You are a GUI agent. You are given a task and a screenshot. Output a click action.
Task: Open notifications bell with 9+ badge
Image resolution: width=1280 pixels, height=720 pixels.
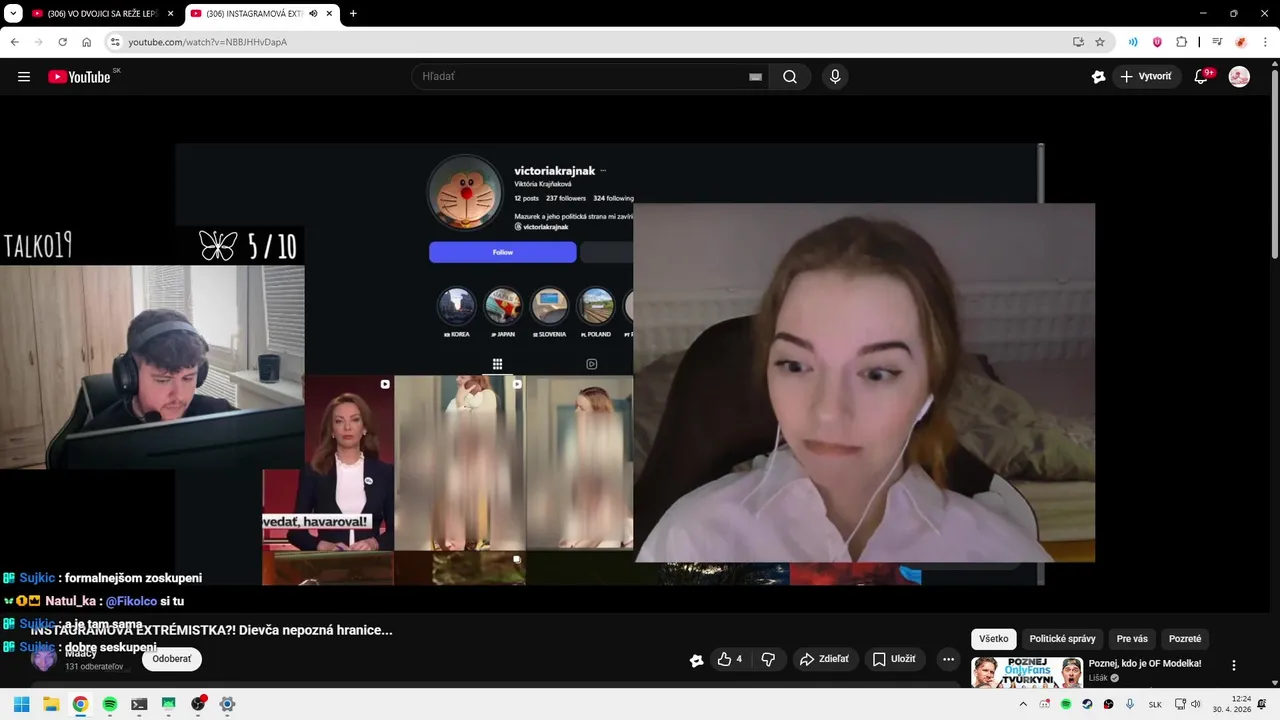[1202, 77]
